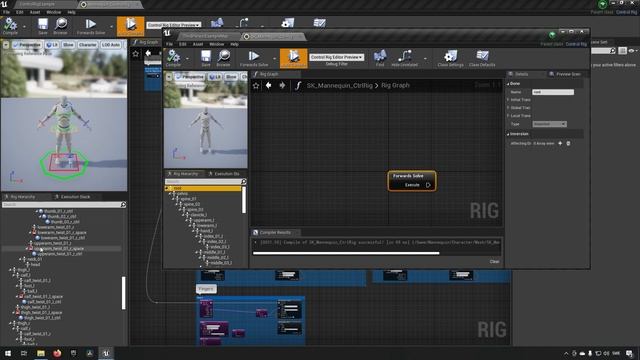Click the Compiler Results horizontal scrollbar
This screenshot has width=640, height=360.
click(346, 253)
